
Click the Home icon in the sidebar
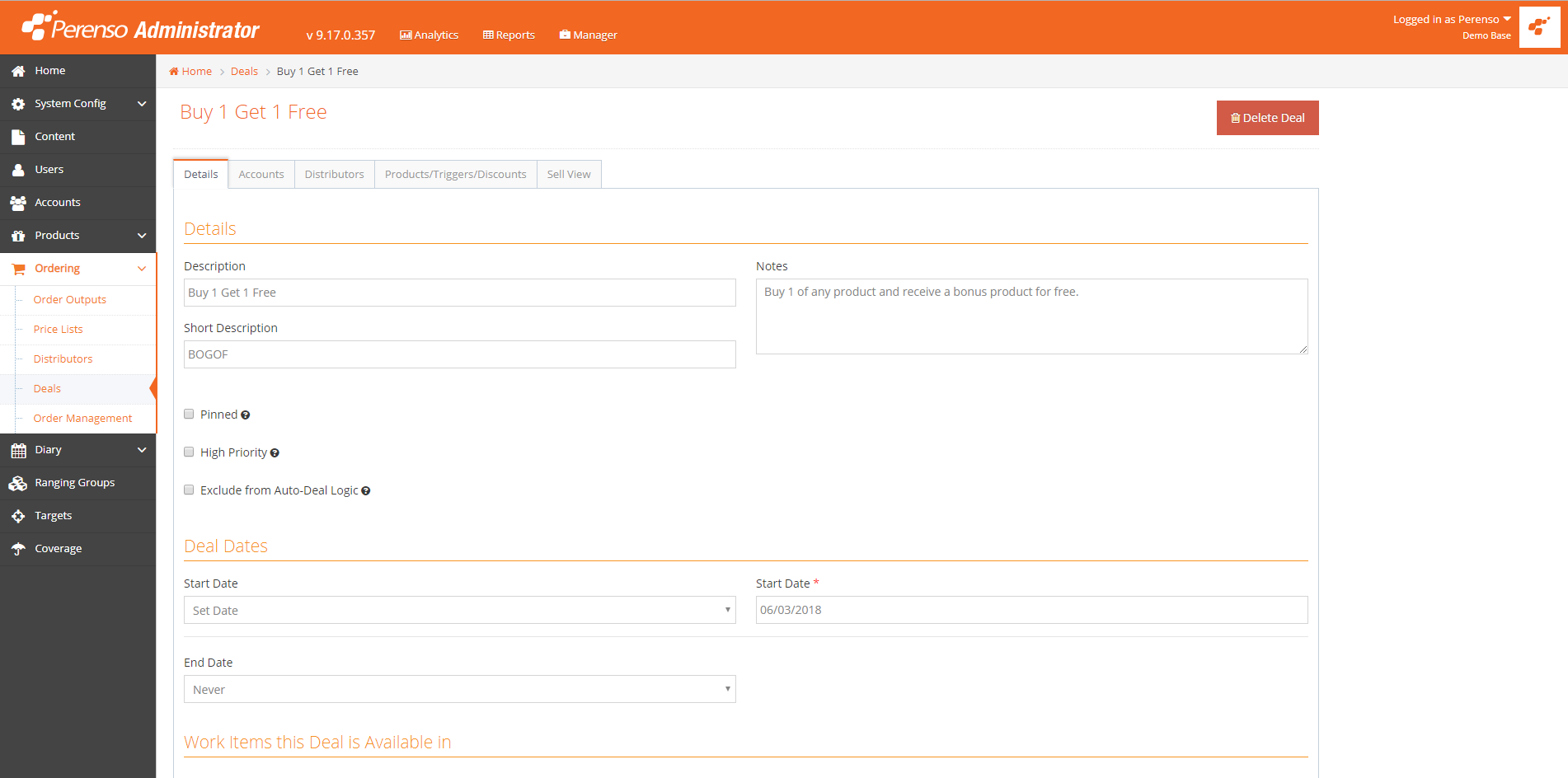click(18, 72)
